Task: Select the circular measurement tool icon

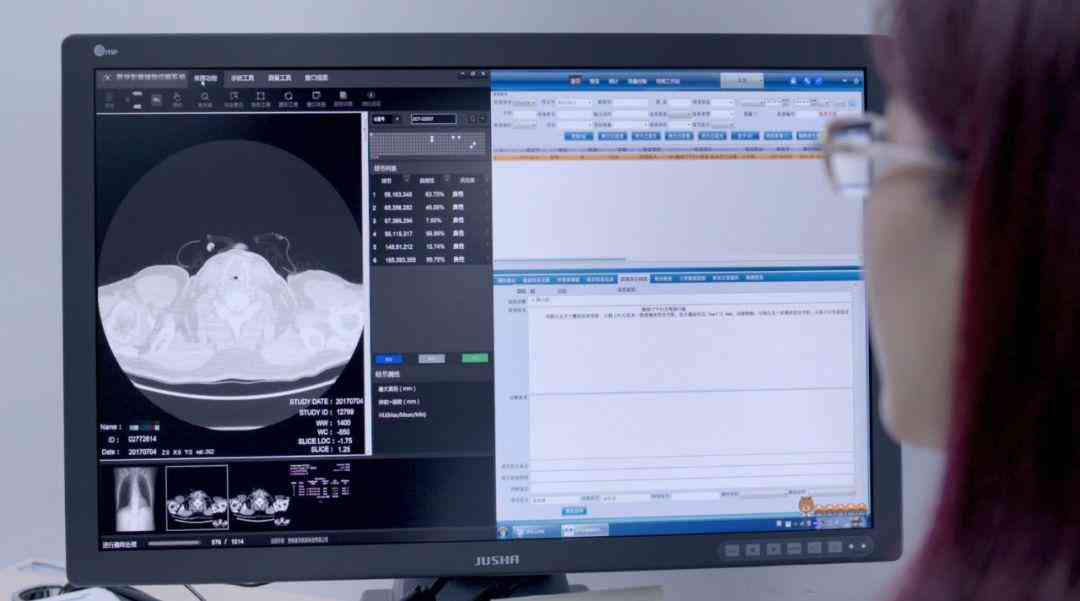Action: pos(288,98)
